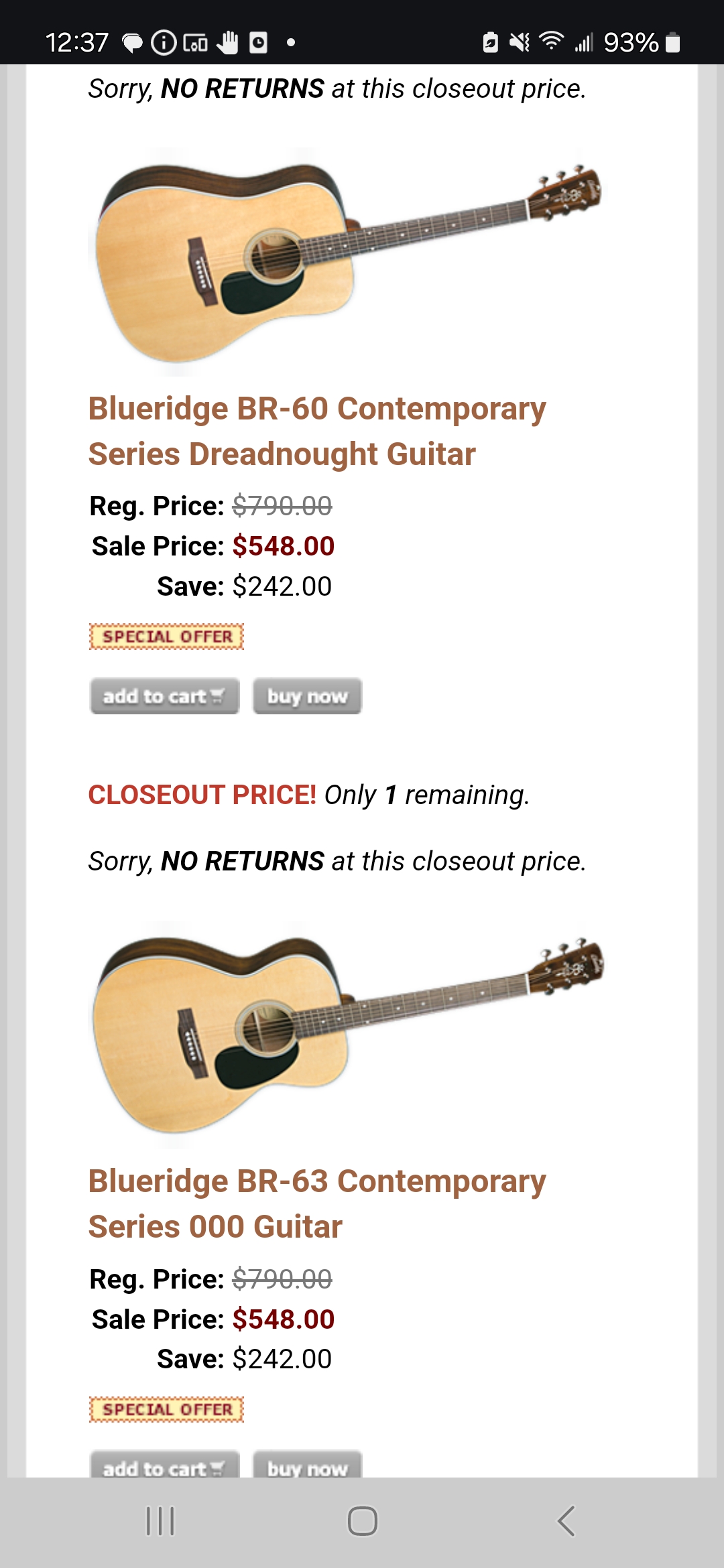724x1568 pixels.
Task: Tap the Wi-Fi status icon
Action: [x=551, y=42]
